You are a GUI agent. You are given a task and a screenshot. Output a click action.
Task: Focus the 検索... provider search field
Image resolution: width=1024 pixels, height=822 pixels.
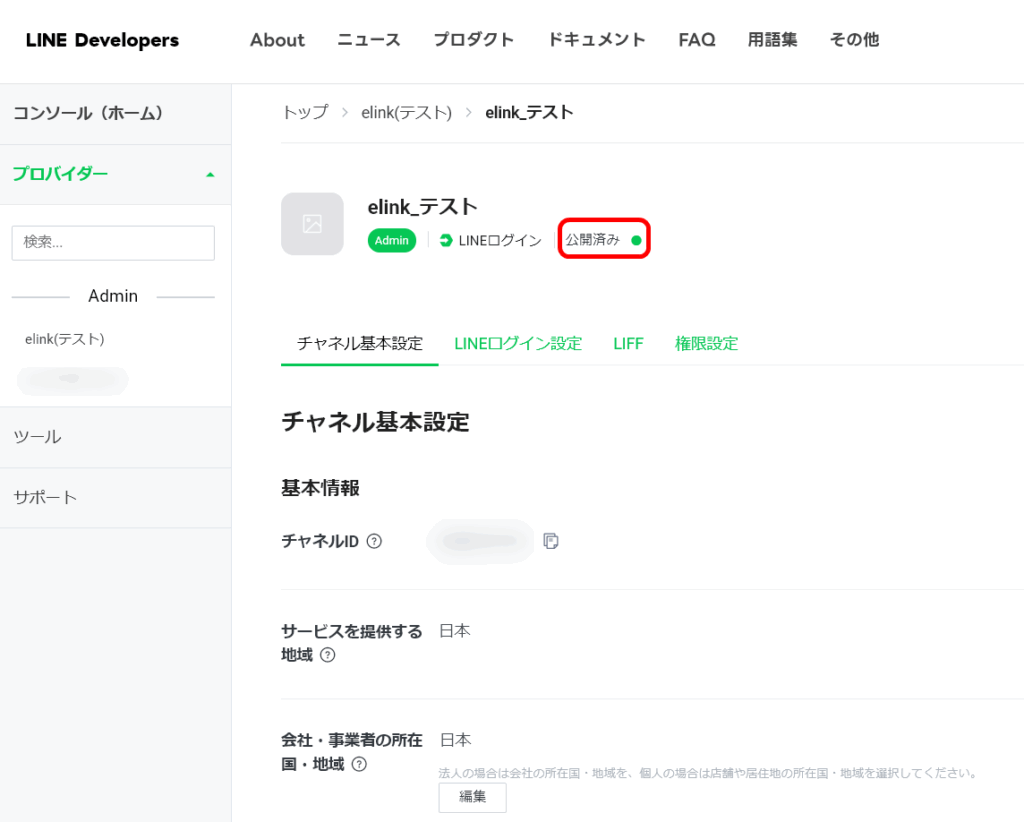tap(113, 242)
